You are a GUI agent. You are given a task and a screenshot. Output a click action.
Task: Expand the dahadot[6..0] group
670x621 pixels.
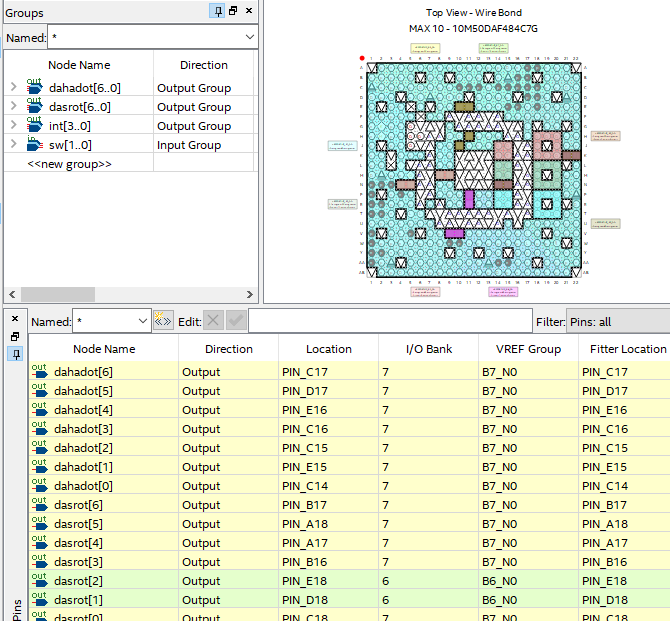[x=13, y=88]
